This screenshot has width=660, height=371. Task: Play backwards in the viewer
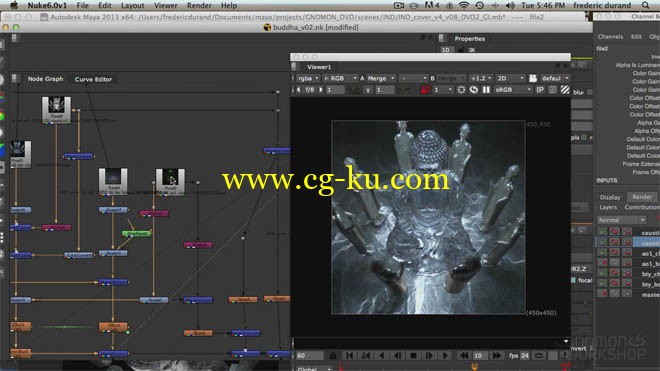pyautogui.click(x=382, y=356)
